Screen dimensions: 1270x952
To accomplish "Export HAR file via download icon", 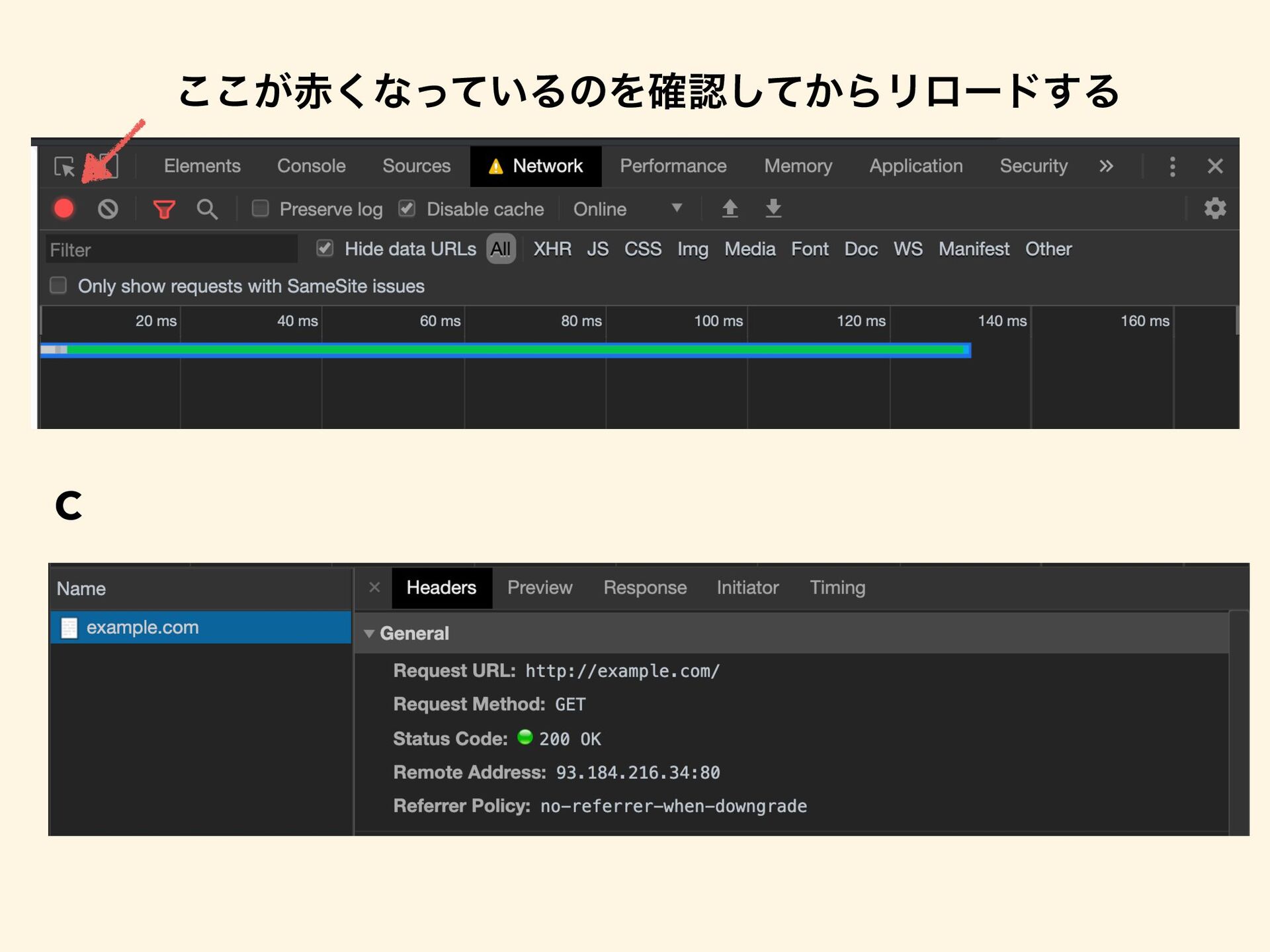I will coord(773,208).
